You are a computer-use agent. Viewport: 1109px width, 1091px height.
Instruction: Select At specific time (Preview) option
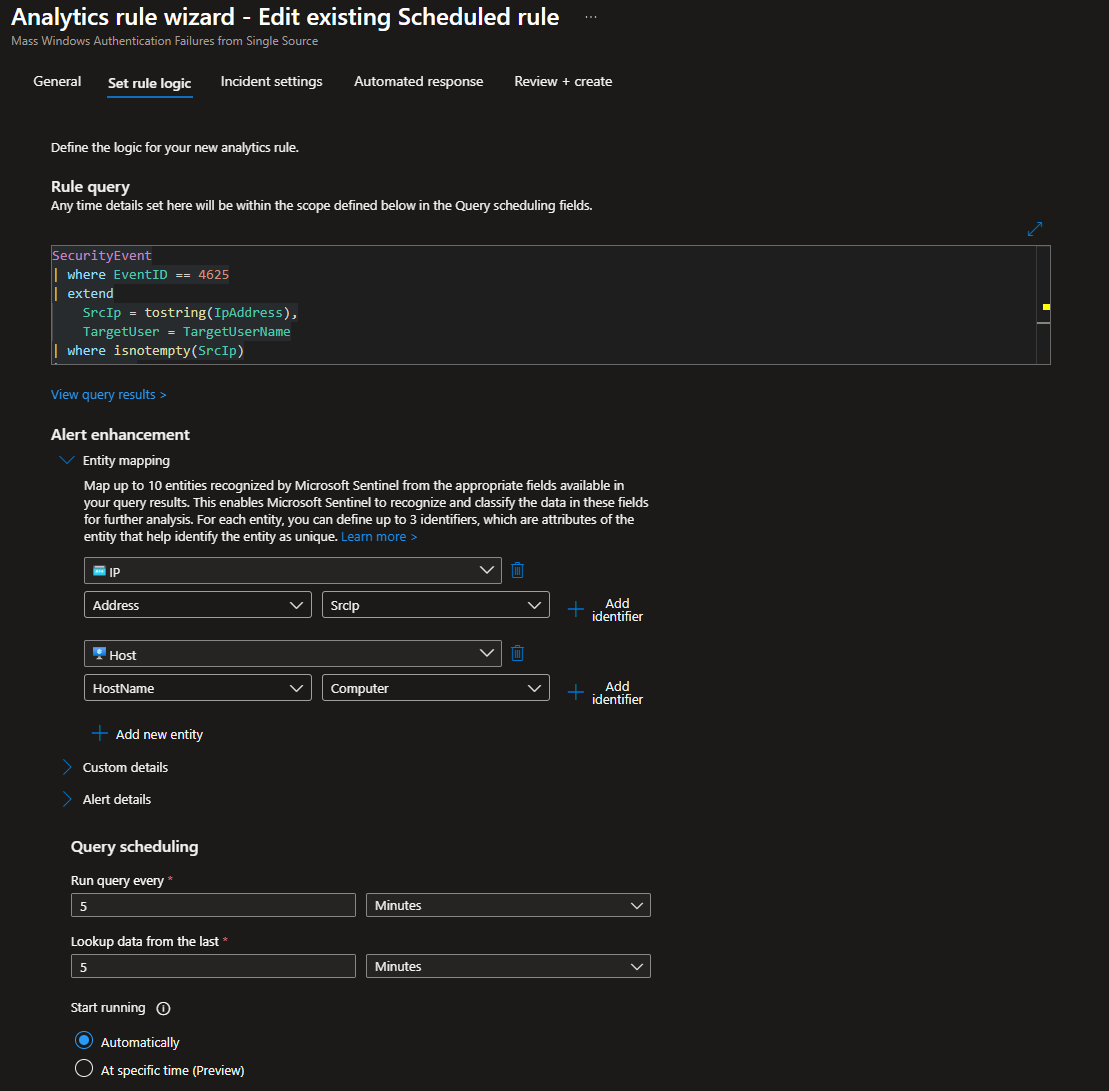click(85, 1069)
